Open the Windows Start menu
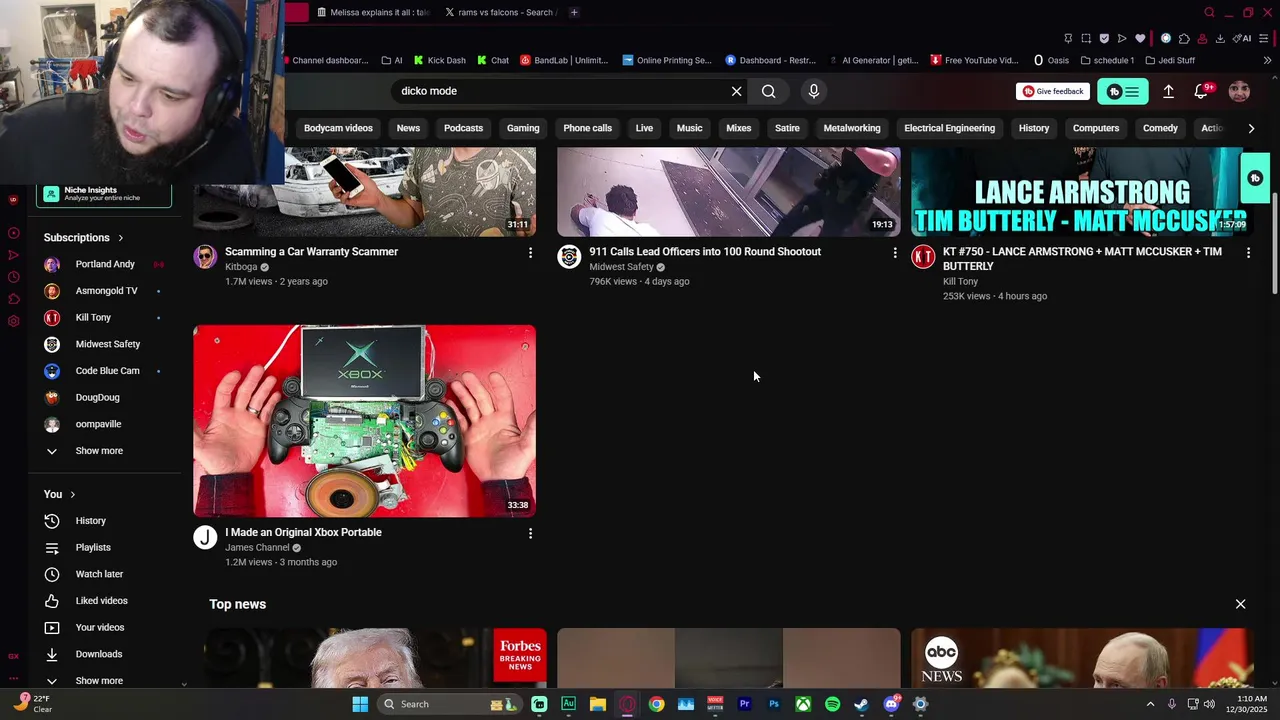Image resolution: width=1280 pixels, height=720 pixels. pos(360,704)
